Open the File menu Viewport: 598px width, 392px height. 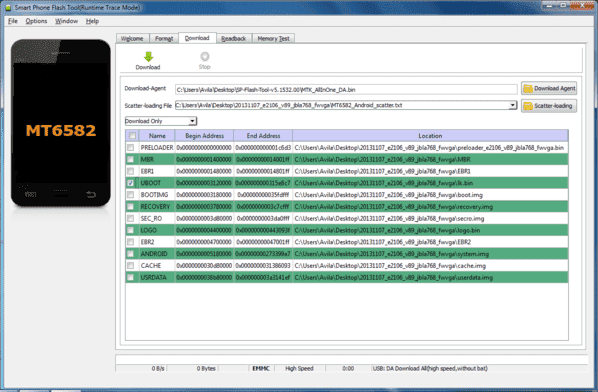coord(13,21)
